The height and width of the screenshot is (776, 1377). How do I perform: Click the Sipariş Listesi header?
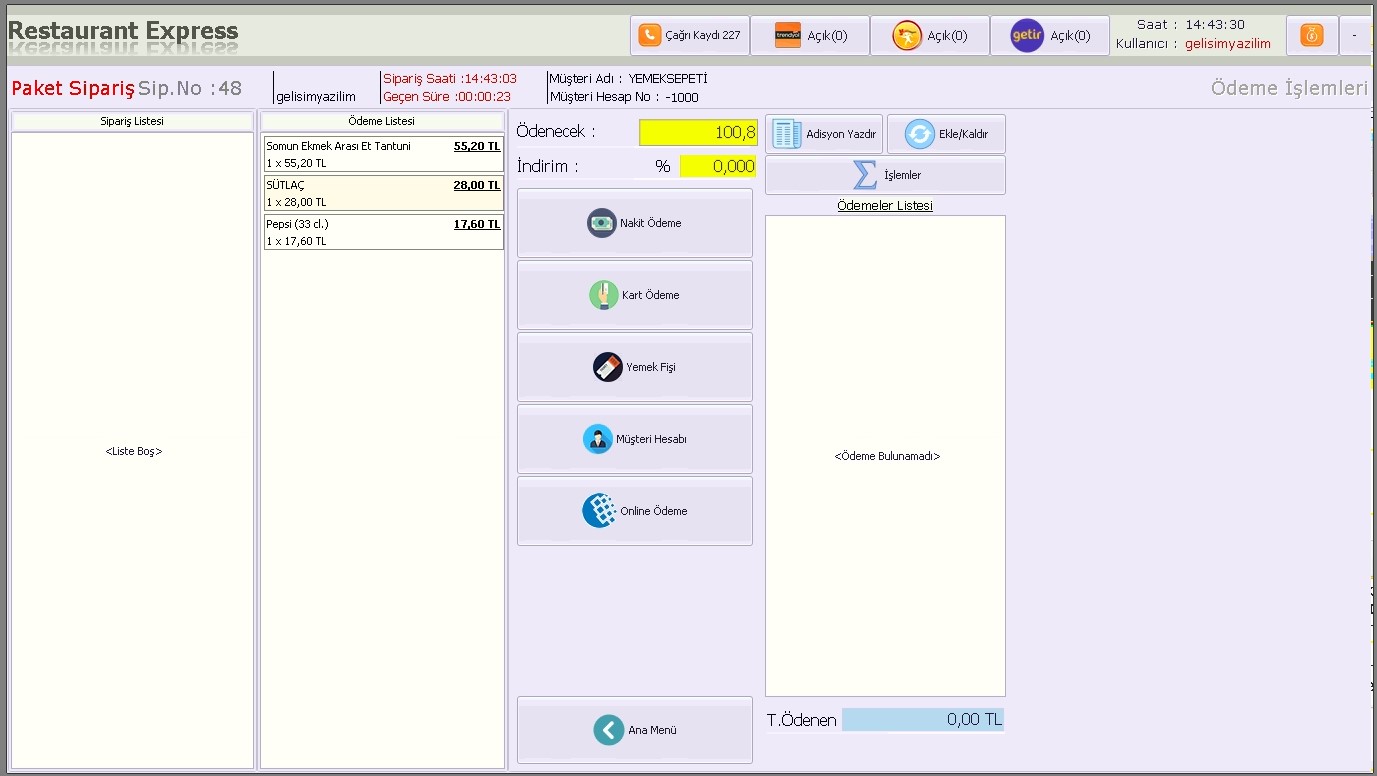point(133,121)
